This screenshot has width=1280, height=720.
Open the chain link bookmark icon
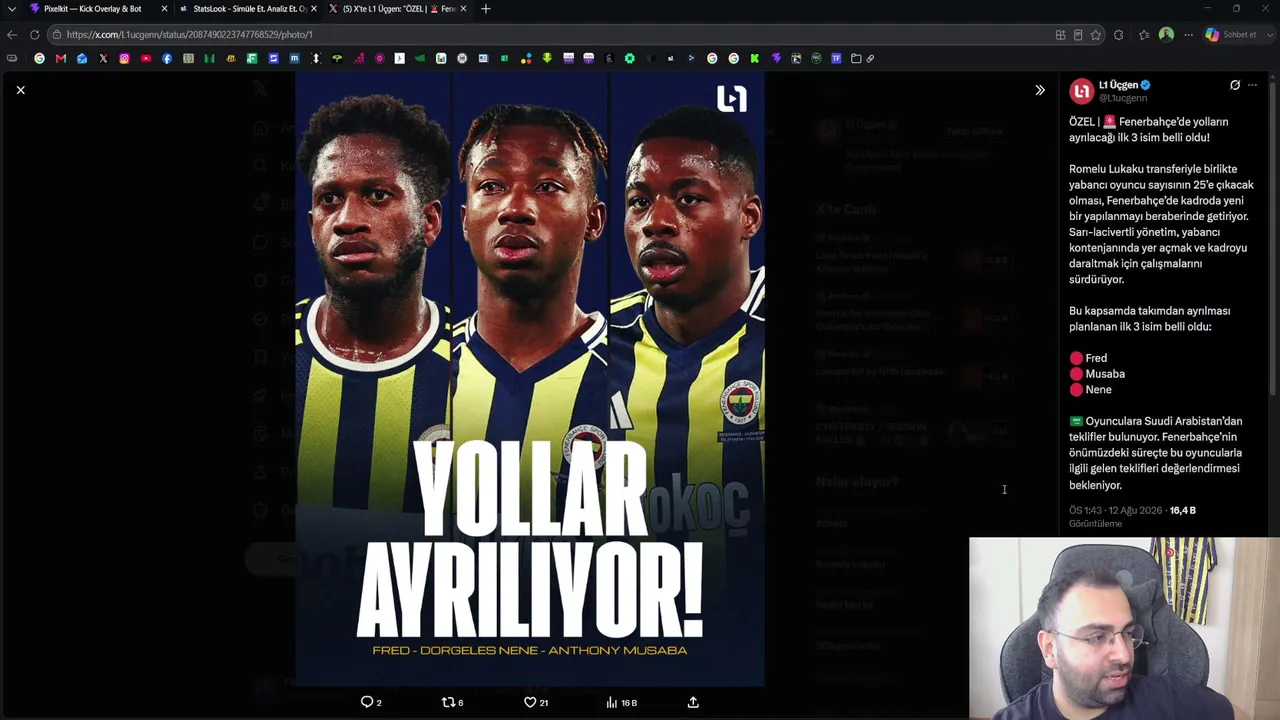(x=870, y=58)
